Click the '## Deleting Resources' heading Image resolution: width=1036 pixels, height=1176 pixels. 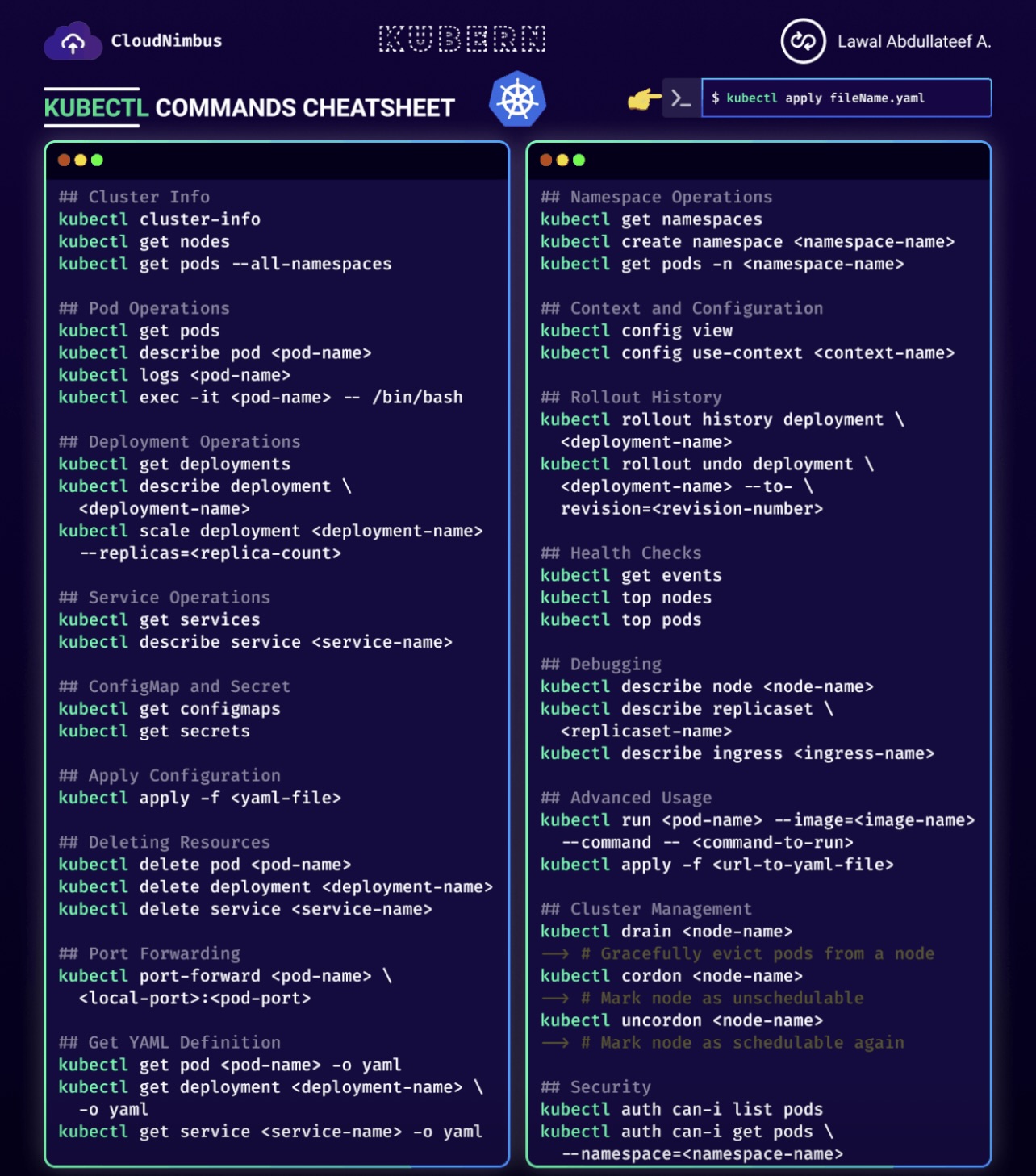164,842
